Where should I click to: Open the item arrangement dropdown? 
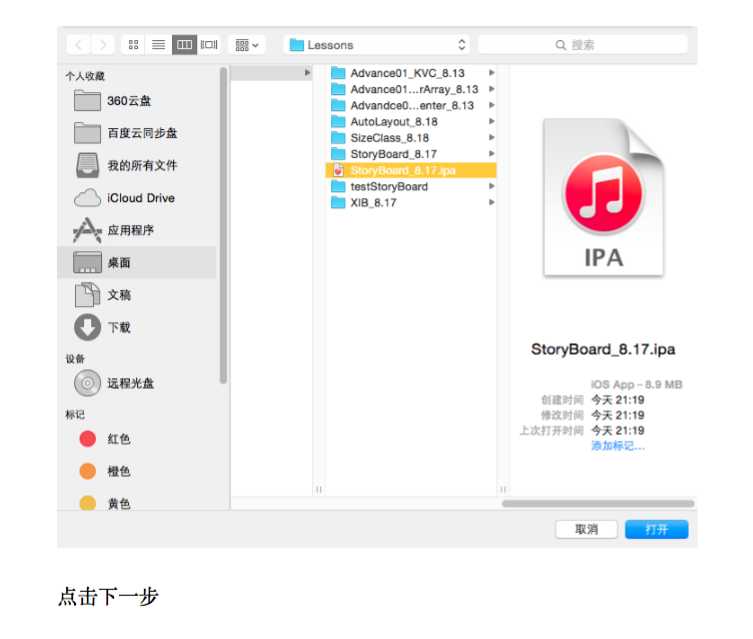(x=247, y=45)
